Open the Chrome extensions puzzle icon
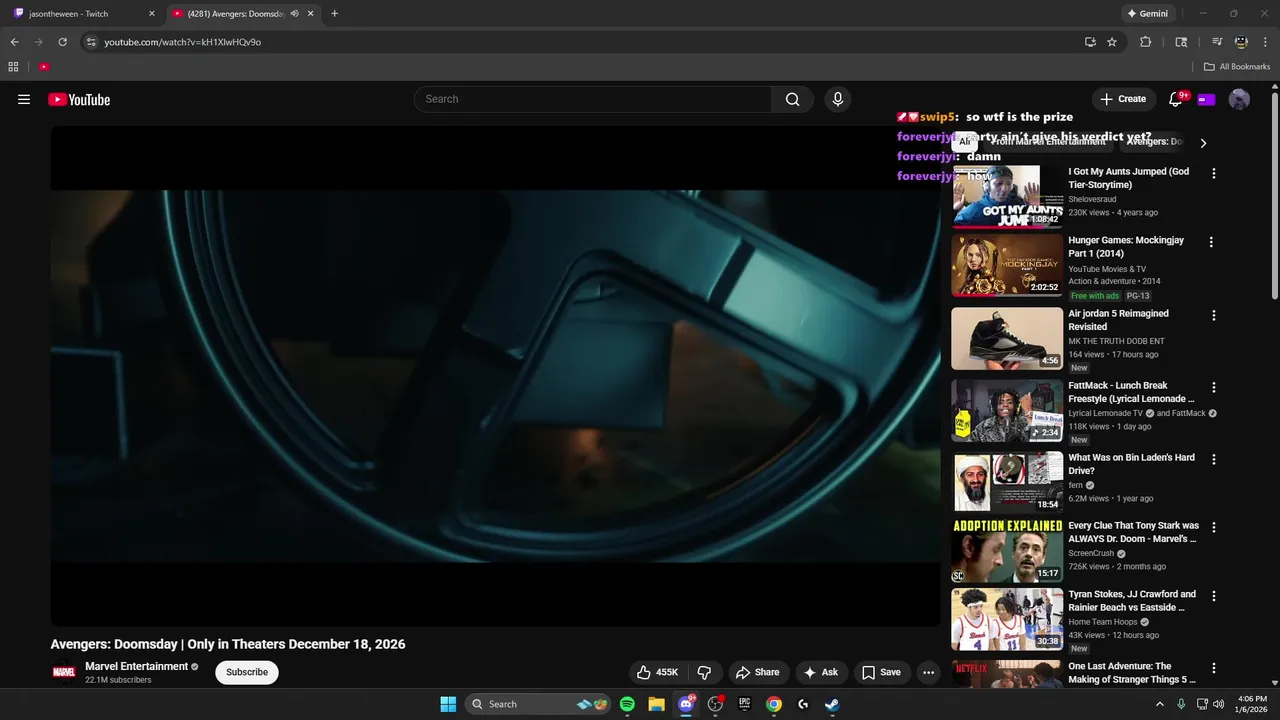The image size is (1280, 720). [1146, 42]
